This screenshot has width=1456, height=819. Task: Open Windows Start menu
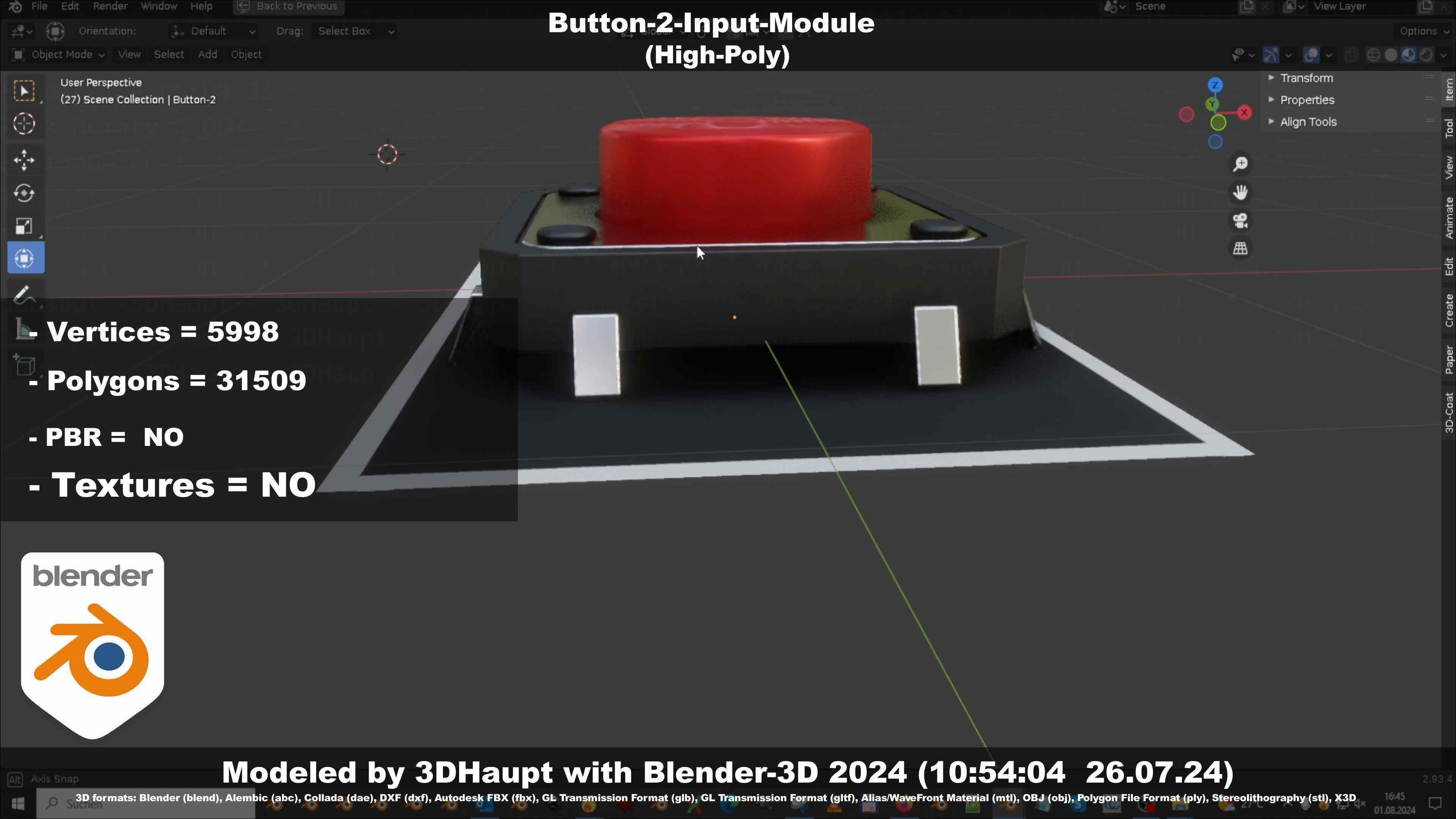[x=17, y=803]
